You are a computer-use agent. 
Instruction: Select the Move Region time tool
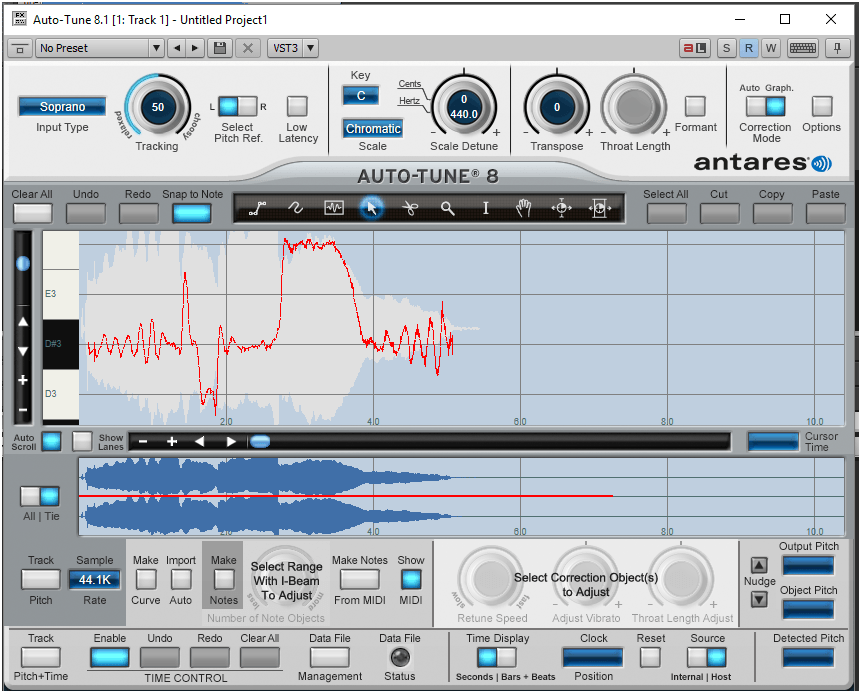(x=599, y=208)
